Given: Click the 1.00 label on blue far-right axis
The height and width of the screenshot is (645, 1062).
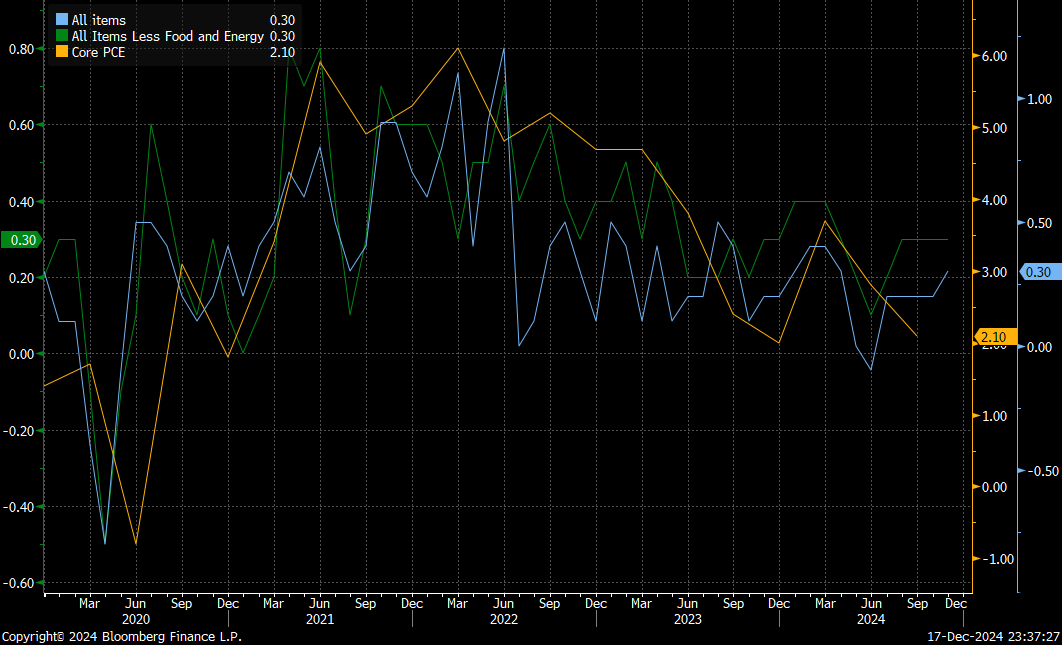Looking at the screenshot, I should [x=1040, y=99].
